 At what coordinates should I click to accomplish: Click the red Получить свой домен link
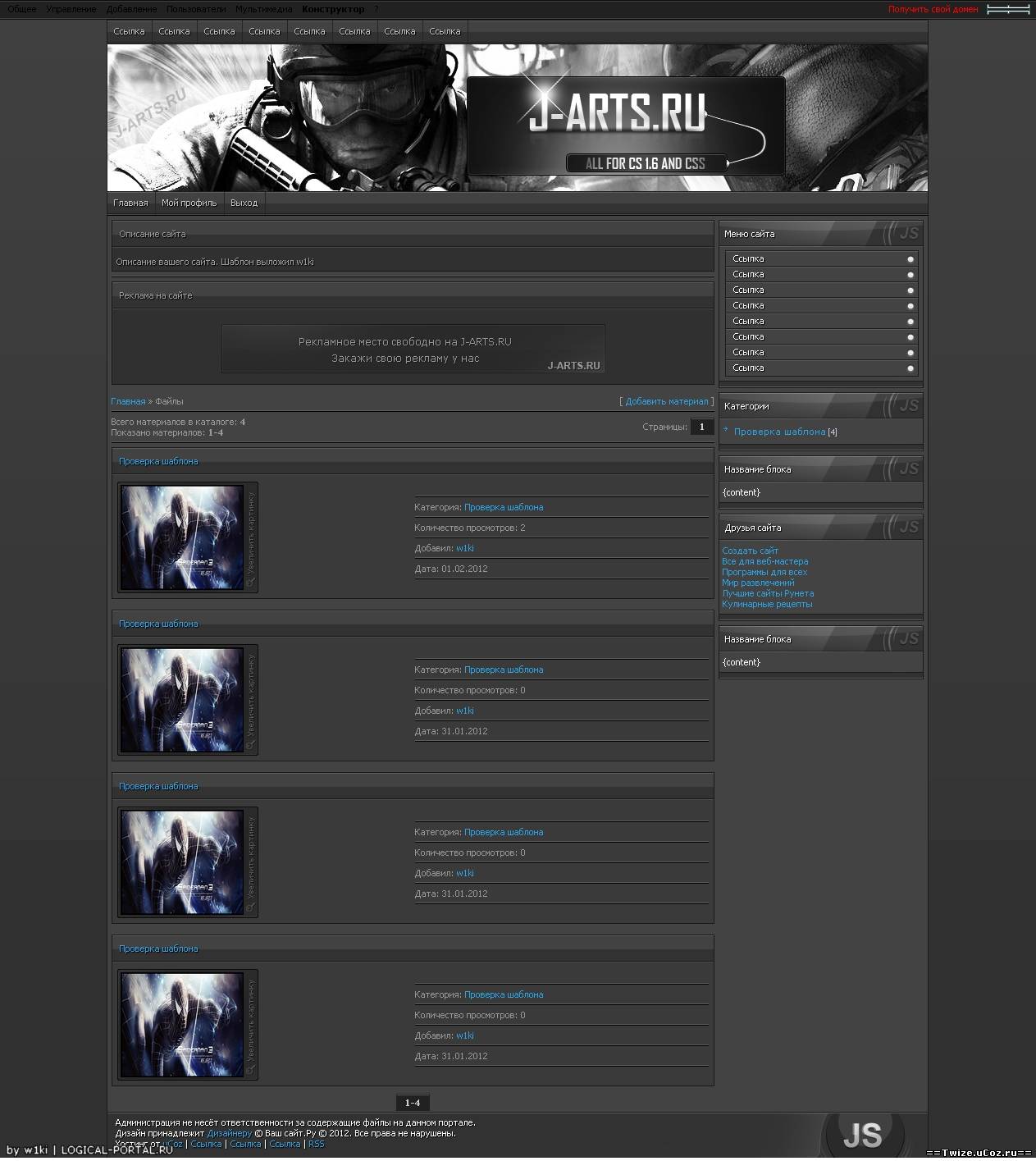[x=933, y=9]
